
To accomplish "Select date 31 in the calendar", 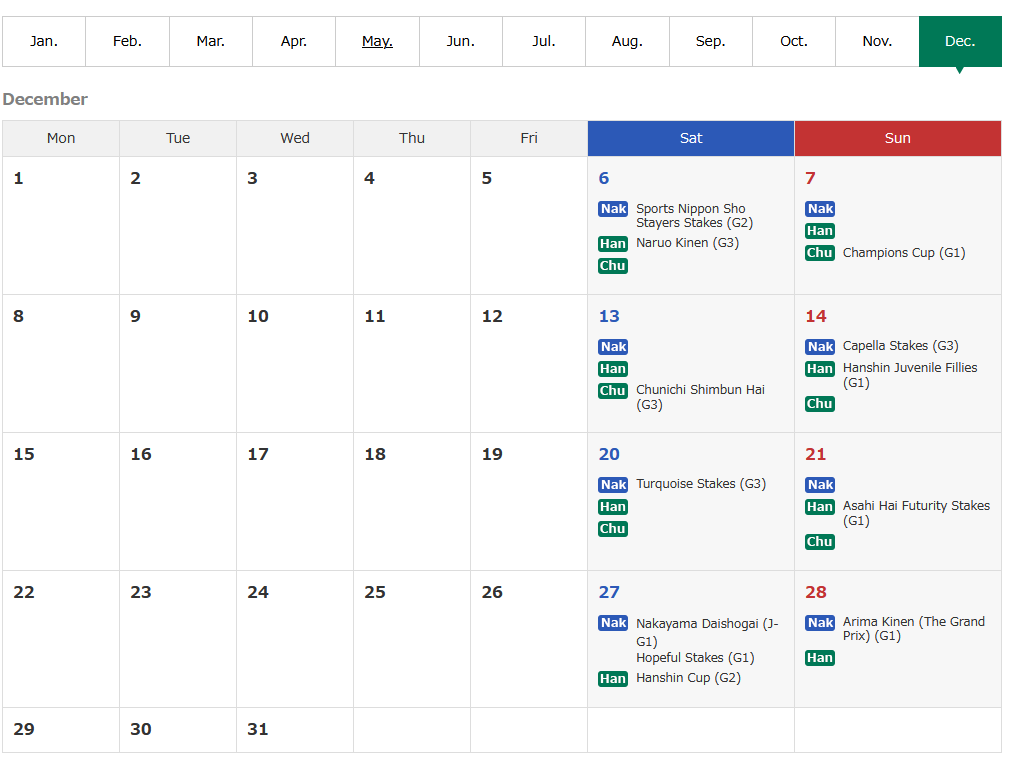I will tap(258, 729).
